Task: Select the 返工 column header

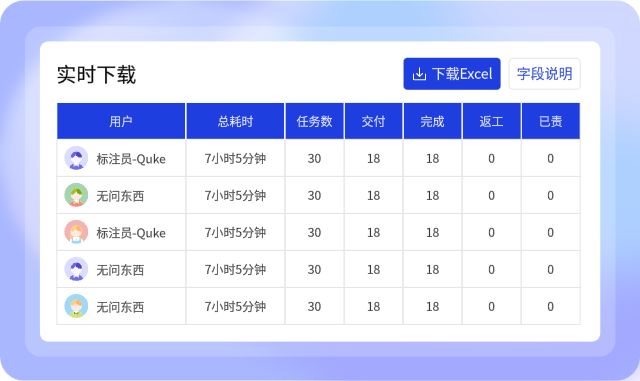Action: click(x=491, y=121)
